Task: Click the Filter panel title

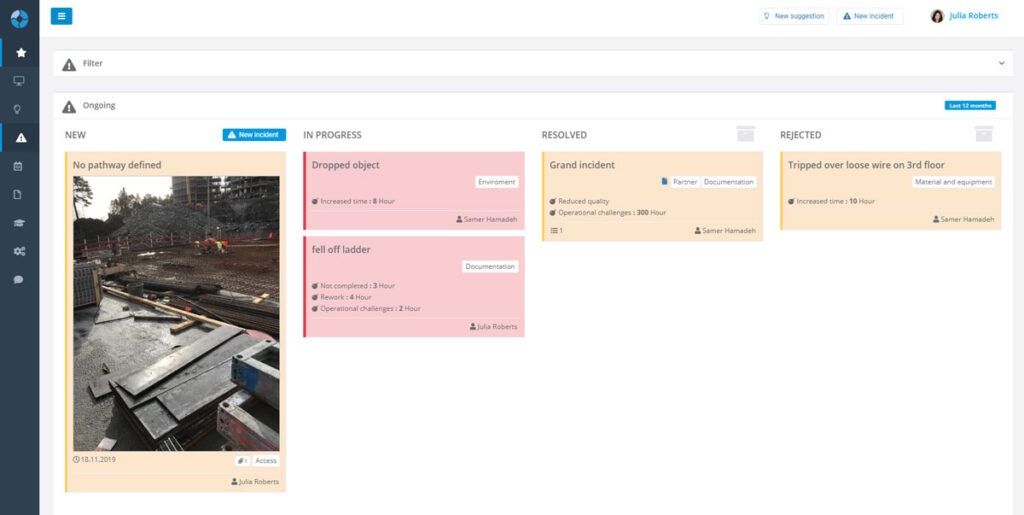Action: pyautogui.click(x=93, y=63)
